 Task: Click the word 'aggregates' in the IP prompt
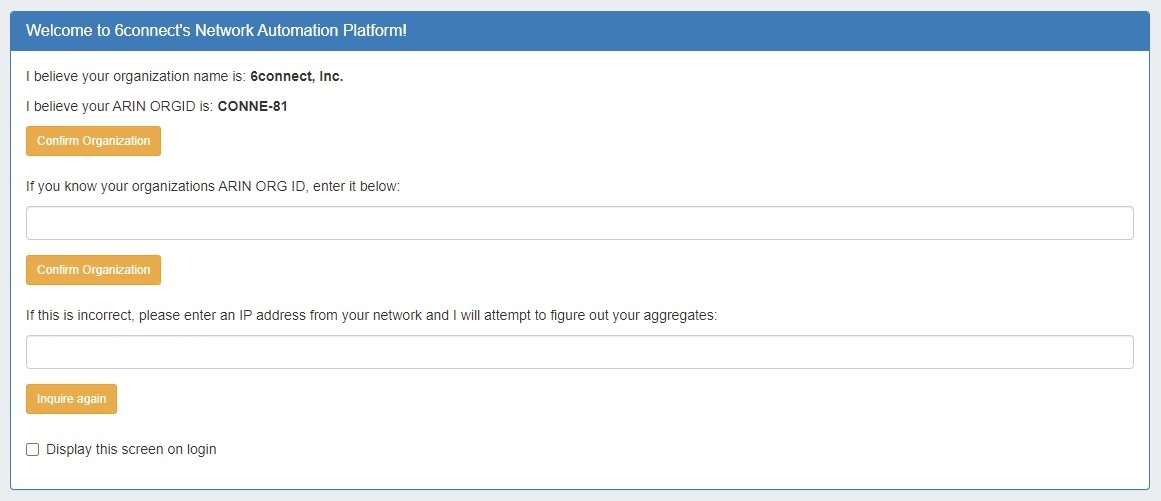682,315
